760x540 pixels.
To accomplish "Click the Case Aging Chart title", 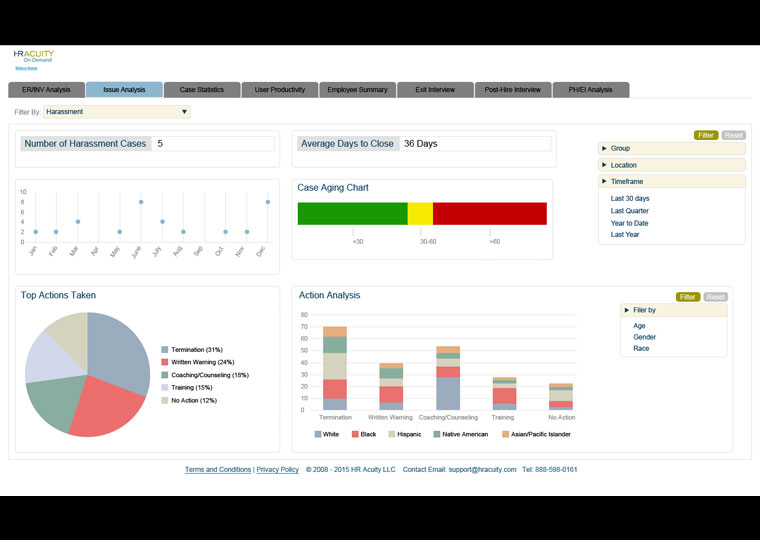I will click(333, 188).
